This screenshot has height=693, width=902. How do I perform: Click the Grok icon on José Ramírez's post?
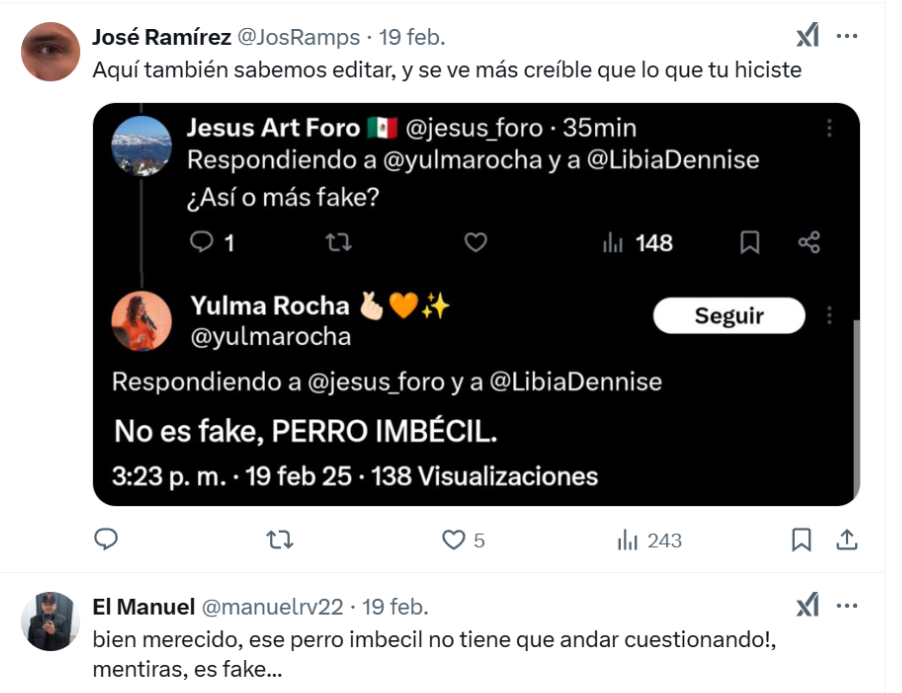[x=807, y=37]
